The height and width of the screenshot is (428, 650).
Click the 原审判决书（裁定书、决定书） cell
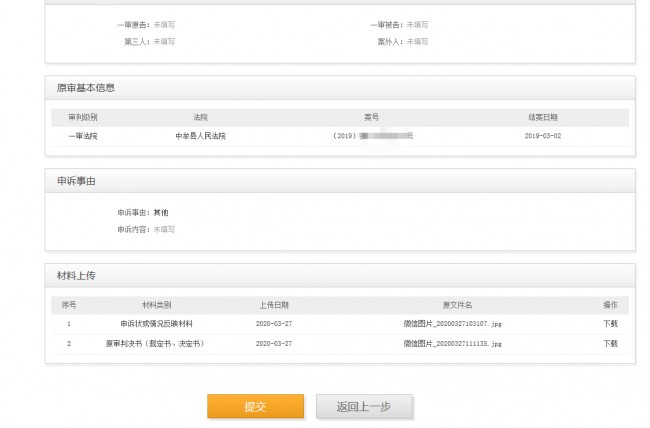[x=155, y=343]
